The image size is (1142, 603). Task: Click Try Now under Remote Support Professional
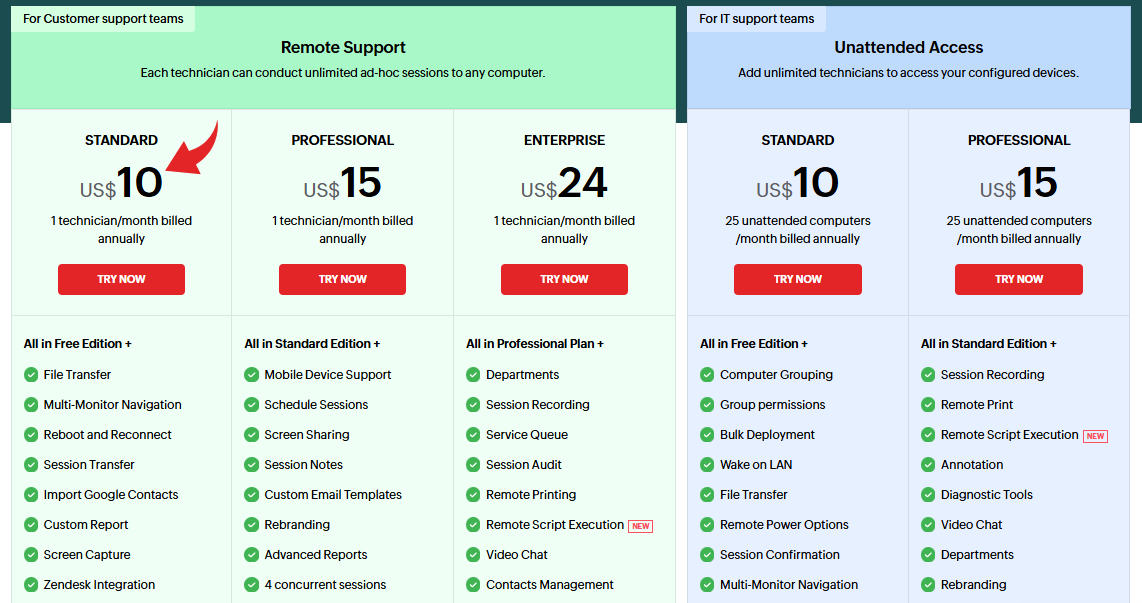click(342, 279)
